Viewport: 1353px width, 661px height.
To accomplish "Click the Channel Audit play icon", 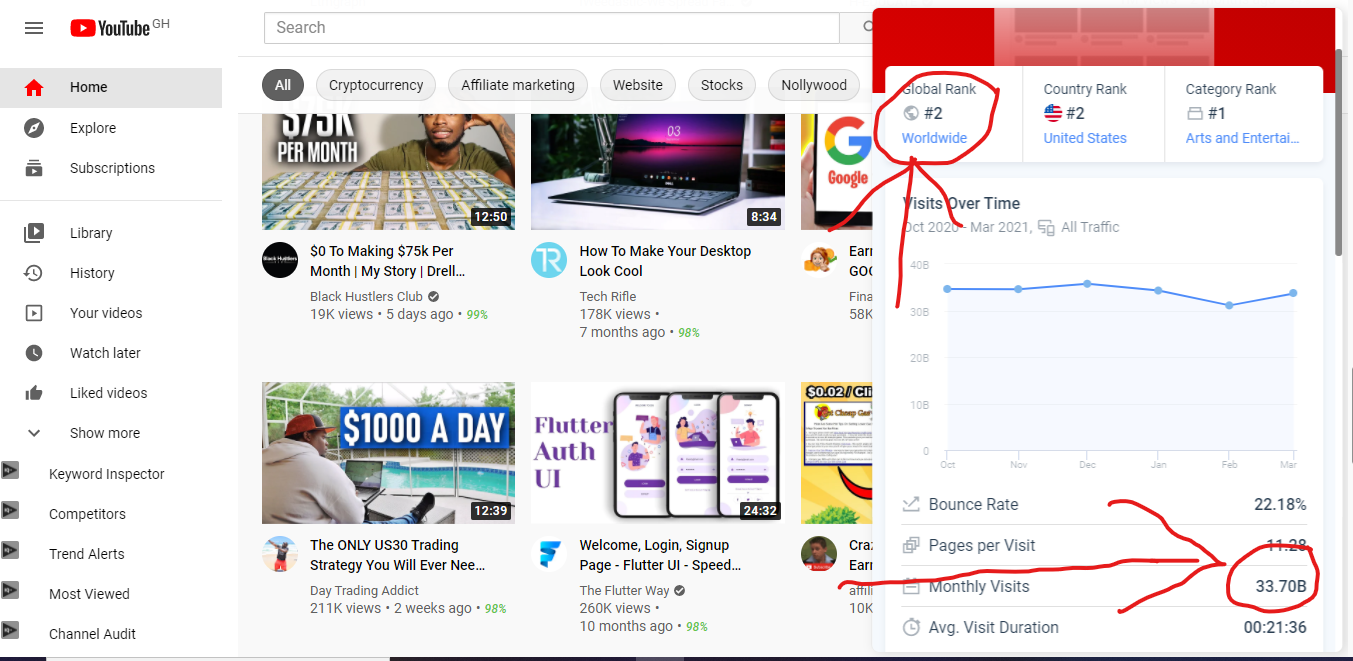I will (10, 630).
